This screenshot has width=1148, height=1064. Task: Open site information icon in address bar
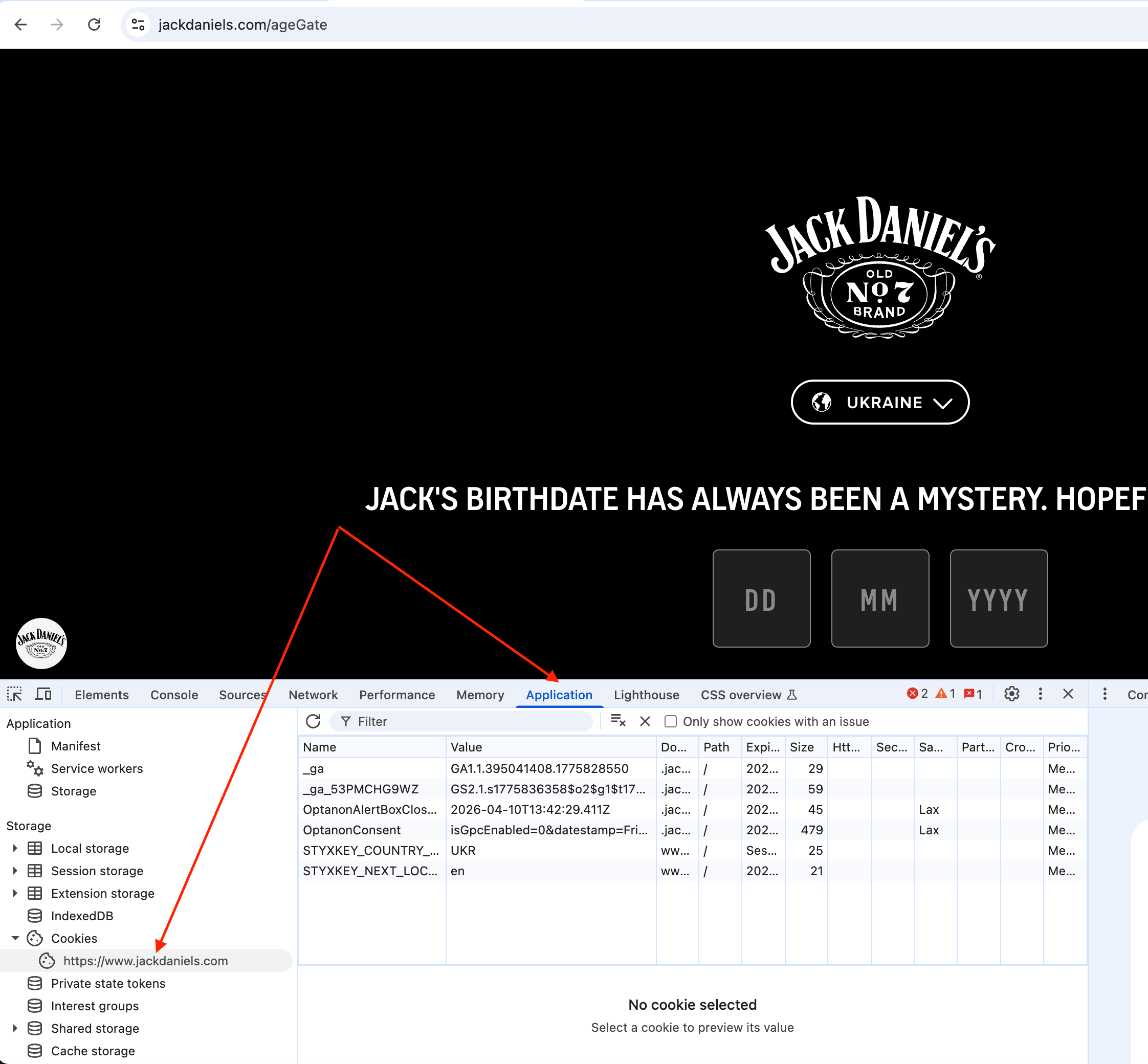[138, 25]
